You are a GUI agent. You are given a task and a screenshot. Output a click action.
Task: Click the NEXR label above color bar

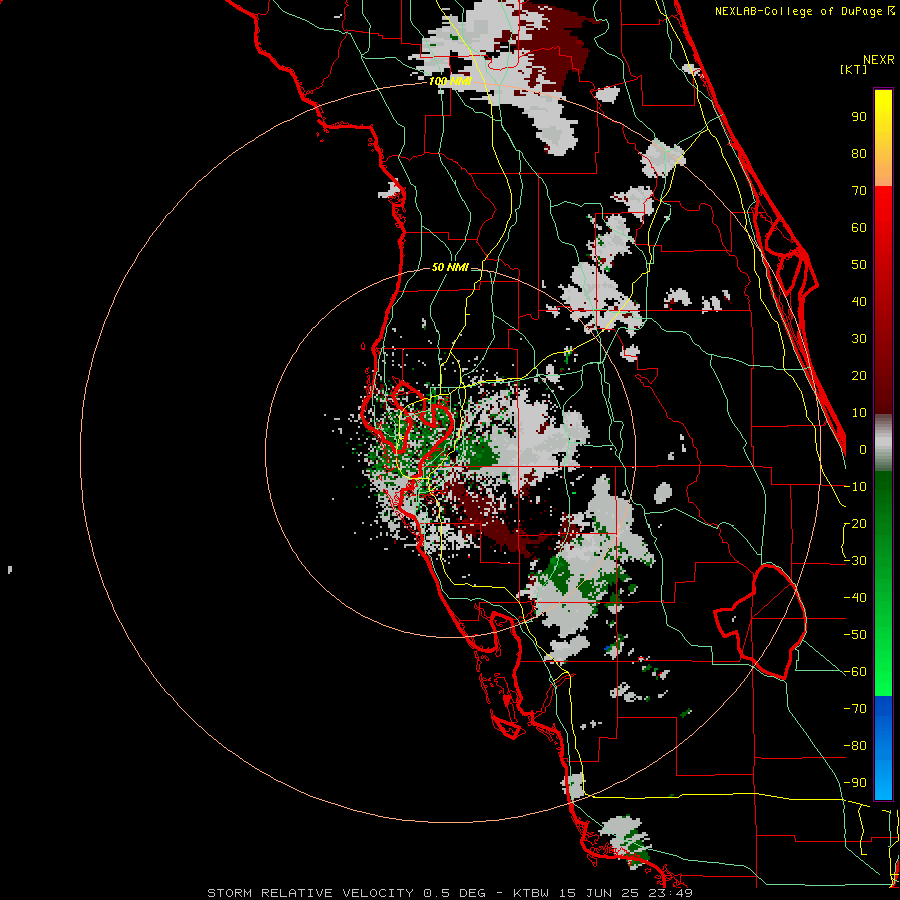point(879,60)
